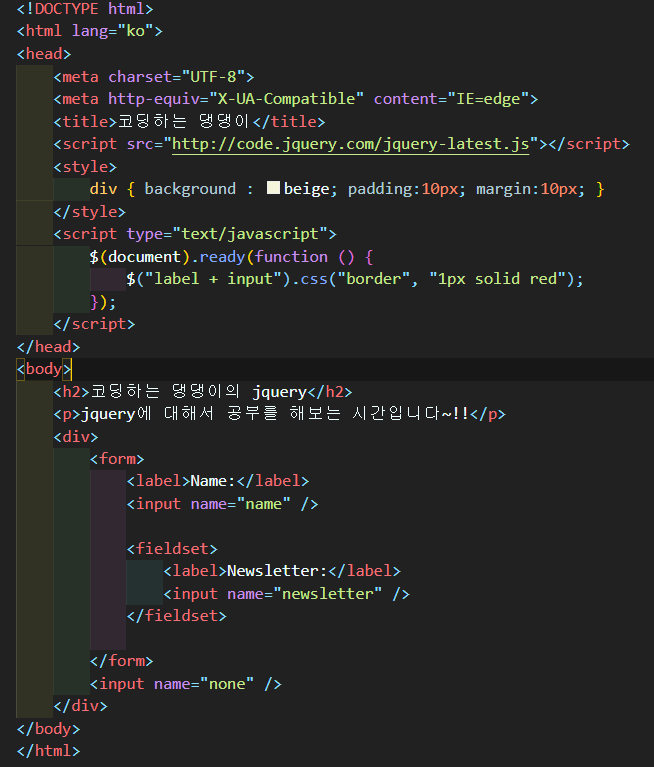654x767 pixels.
Task: Click the opening <head> tag
Action: pyautogui.click(x=44, y=54)
